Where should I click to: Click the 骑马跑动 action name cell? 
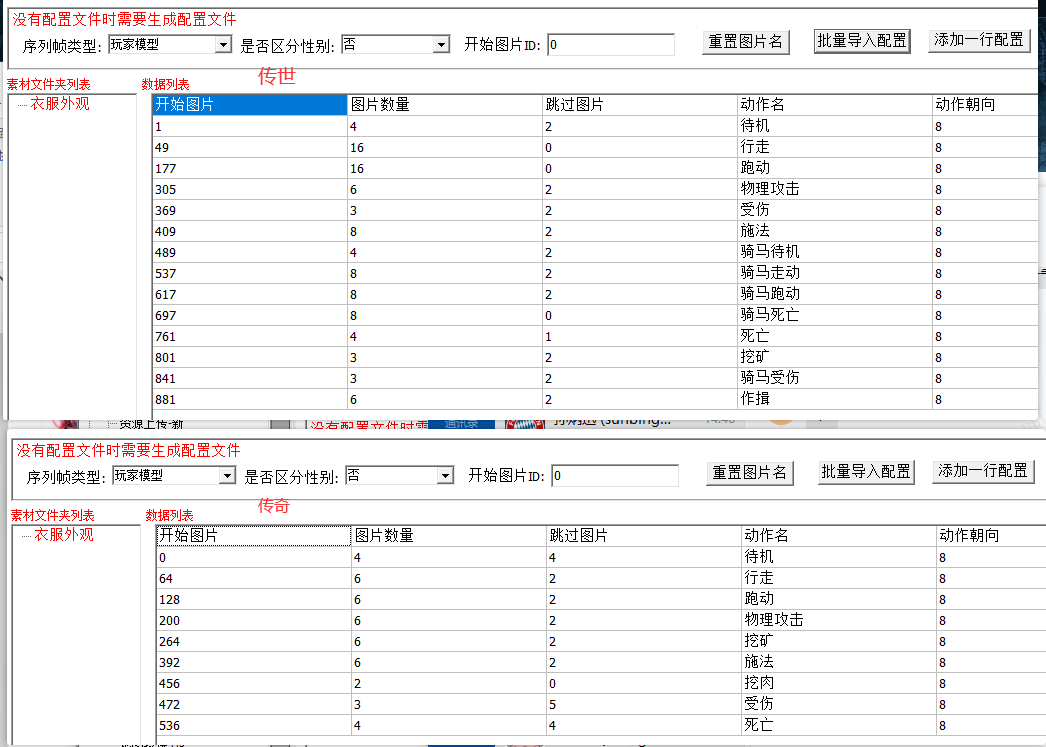click(835, 294)
